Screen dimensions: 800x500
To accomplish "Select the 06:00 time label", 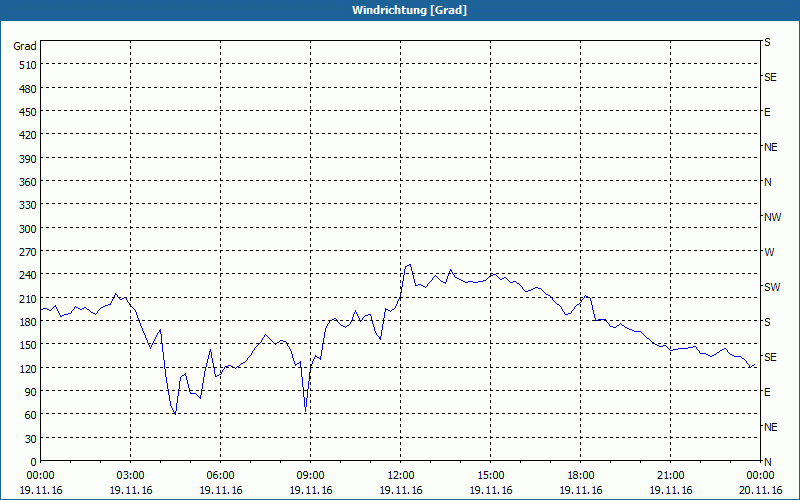I will click(220, 476).
